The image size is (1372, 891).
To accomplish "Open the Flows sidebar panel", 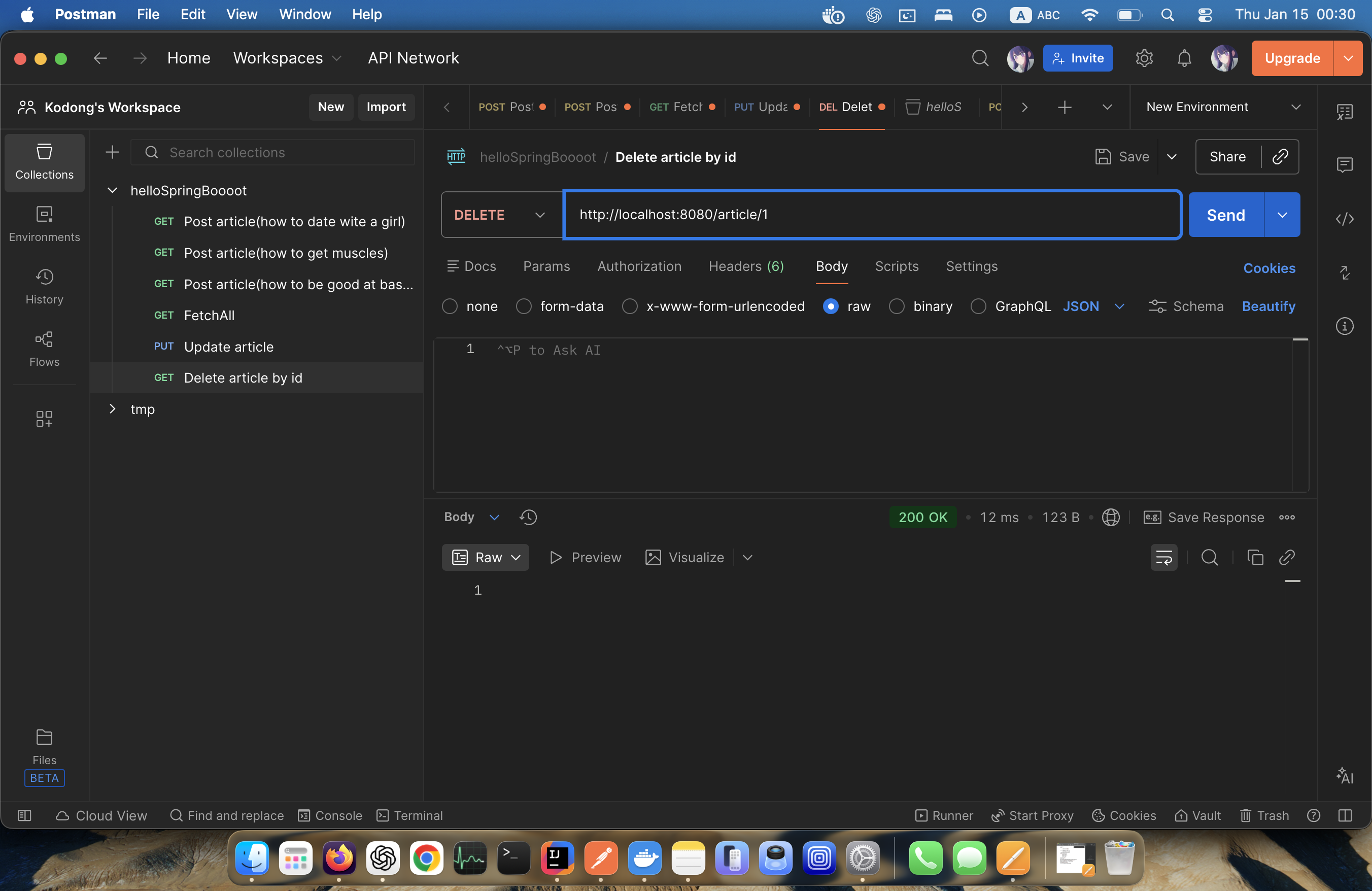I will coord(44,349).
